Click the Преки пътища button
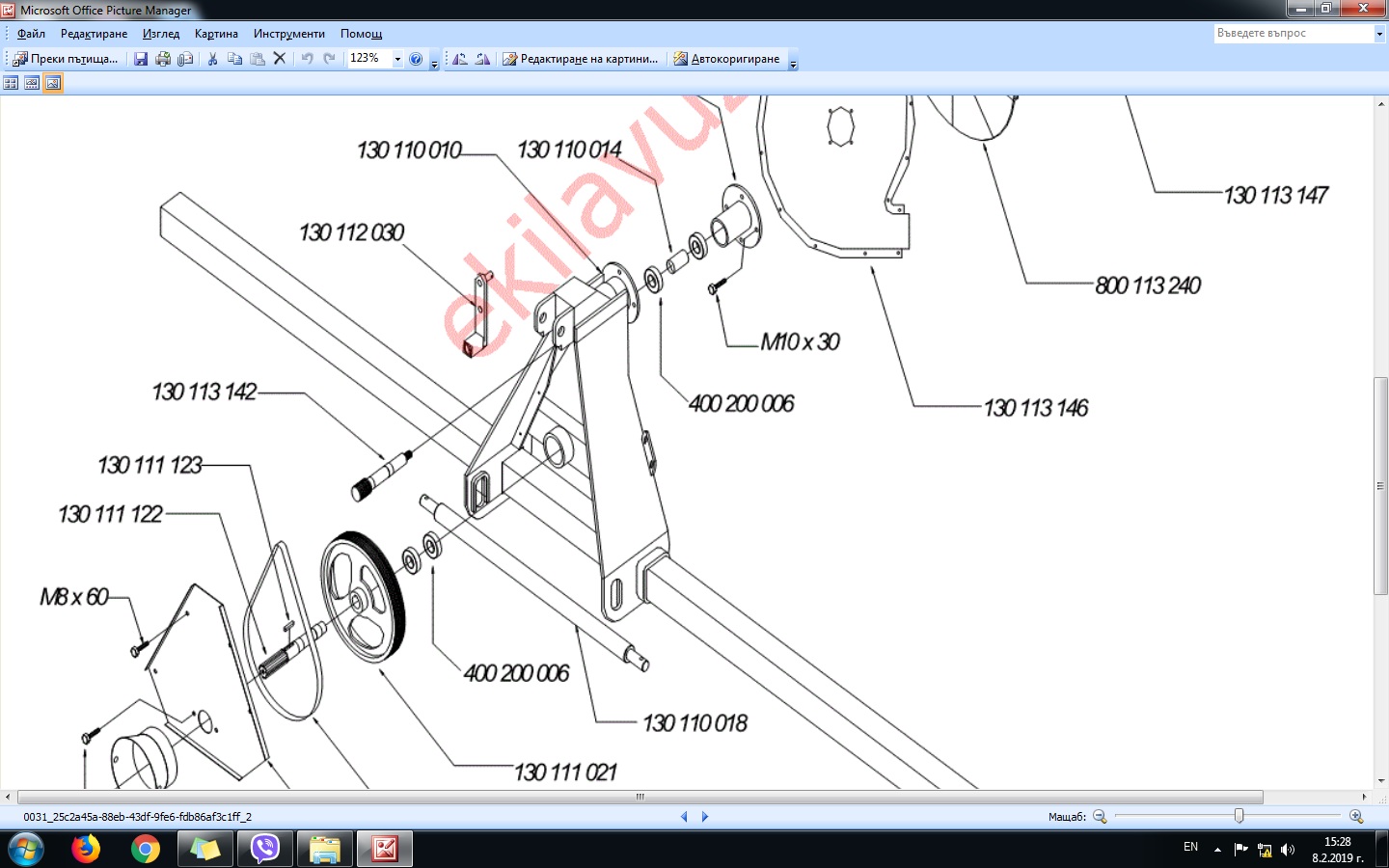Viewport: 1389px width, 868px height. [x=66, y=59]
